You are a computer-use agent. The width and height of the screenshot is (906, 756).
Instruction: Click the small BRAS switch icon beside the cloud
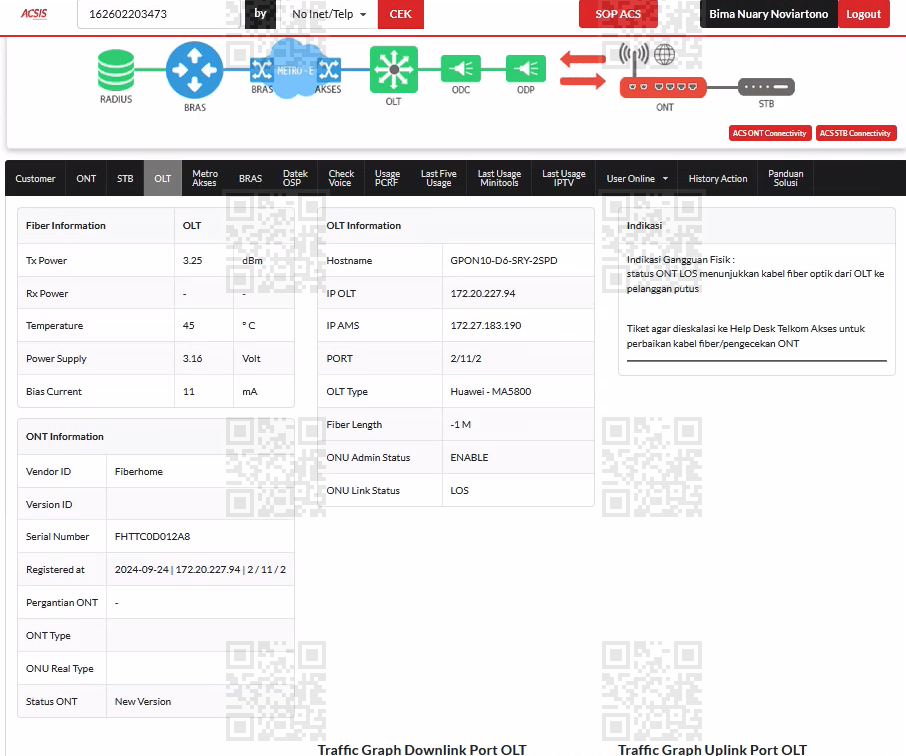click(262, 71)
